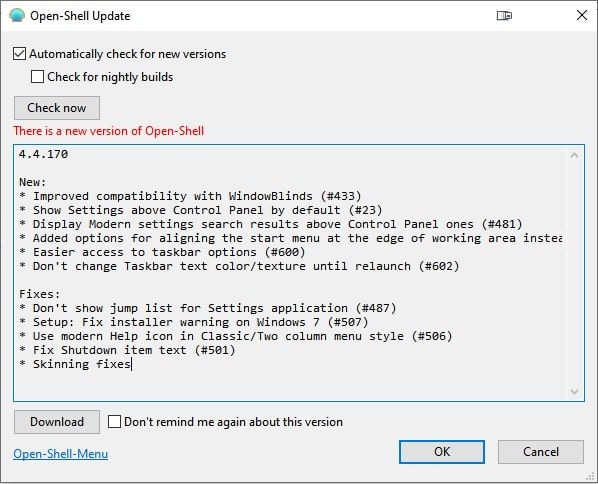Toggle Automatically check for new versions
The height and width of the screenshot is (484, 598).
(19, 54)
